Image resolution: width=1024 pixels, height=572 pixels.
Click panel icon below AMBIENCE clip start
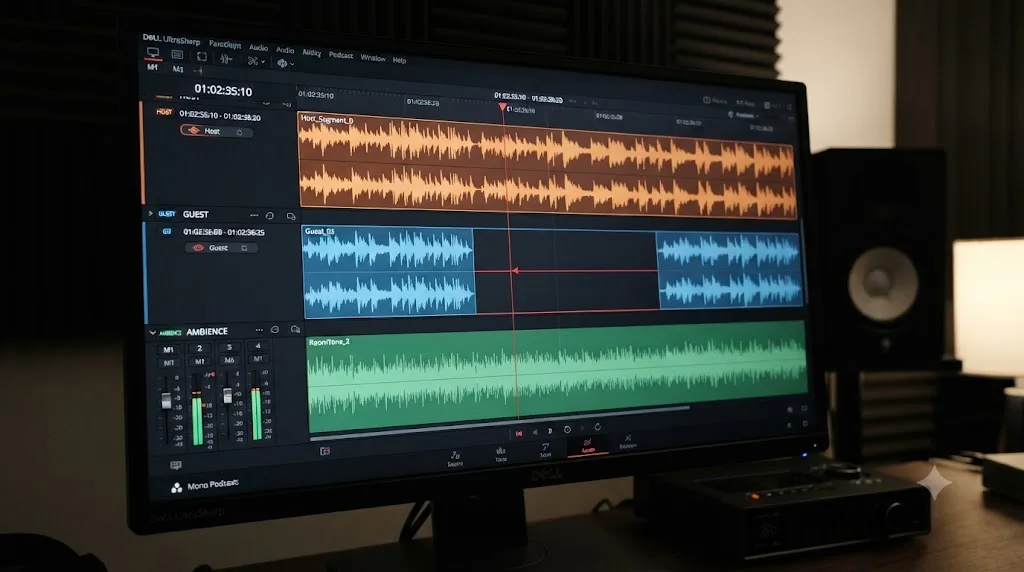[325, 451]
